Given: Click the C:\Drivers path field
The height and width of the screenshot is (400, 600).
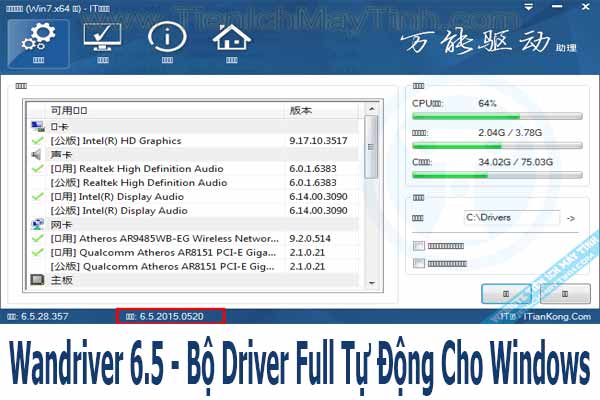Looking at the screenshot, I should [x=512, y=217].
